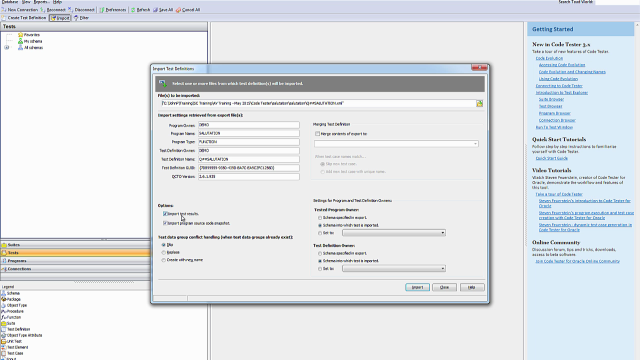Screen dimensions: 640x360
Task: Select Tested Program Owner Set to radio
Action: click(x=320, y=233)
